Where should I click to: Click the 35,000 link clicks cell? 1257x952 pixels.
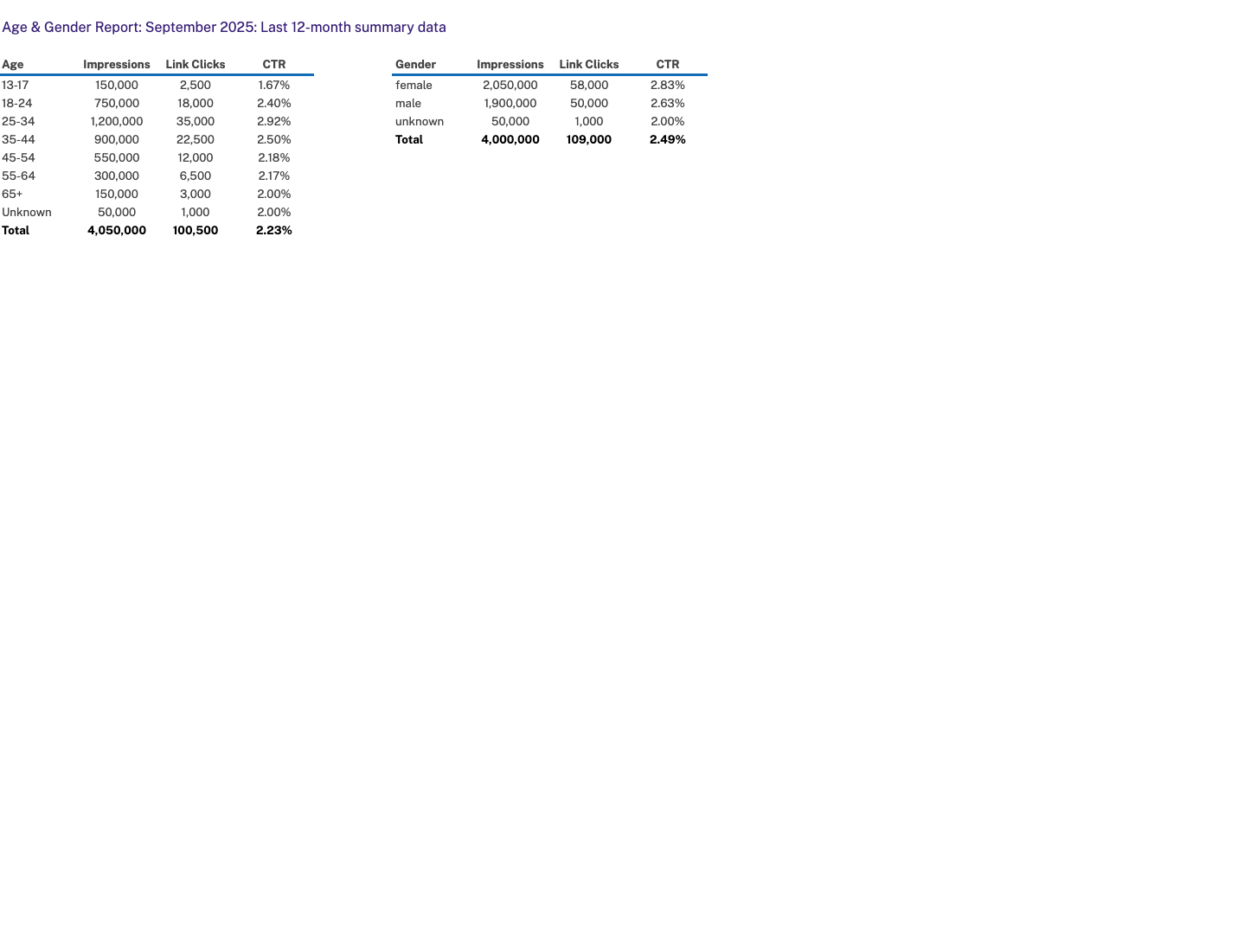(x=196, y=122)
